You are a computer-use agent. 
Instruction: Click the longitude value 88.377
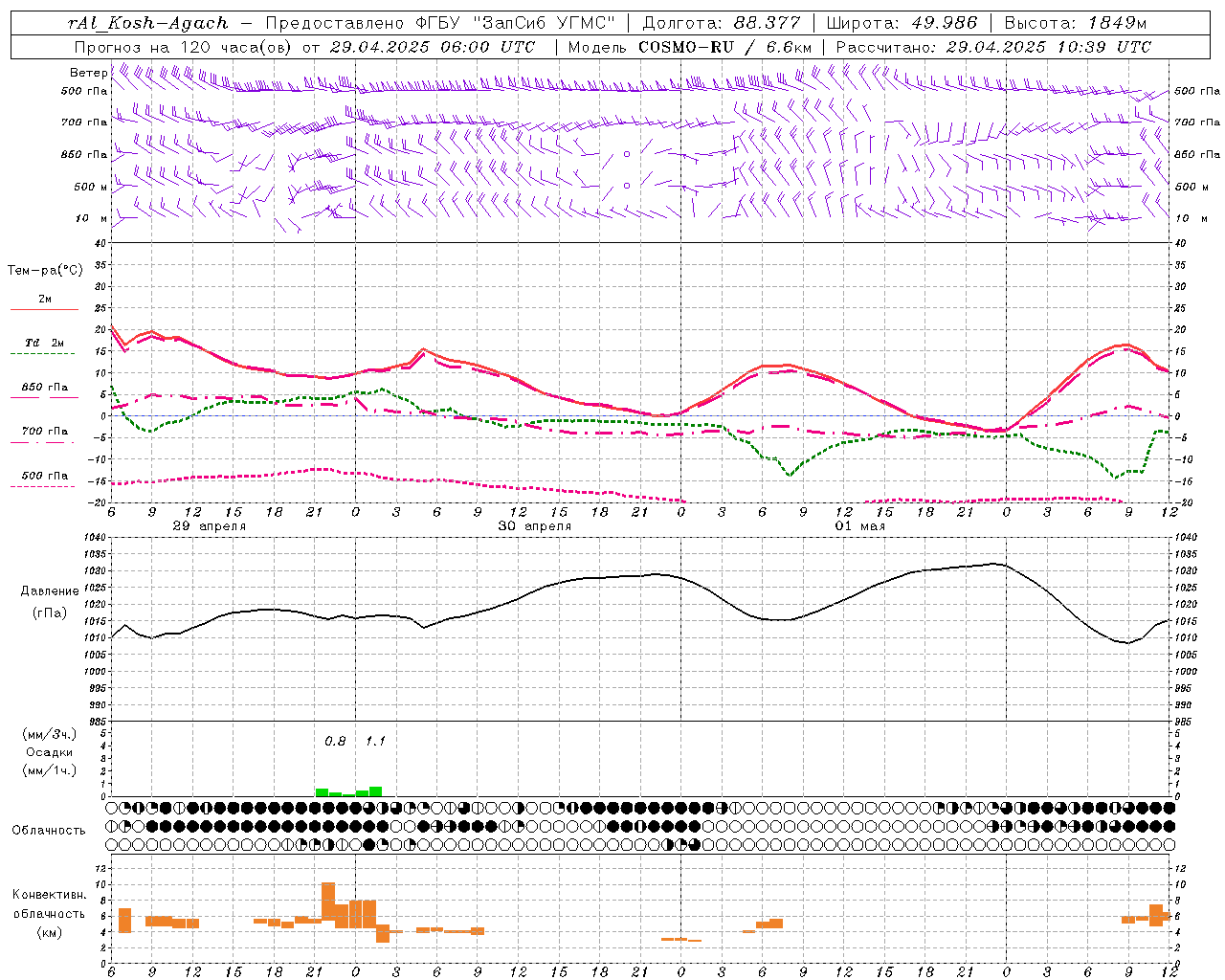768,23
